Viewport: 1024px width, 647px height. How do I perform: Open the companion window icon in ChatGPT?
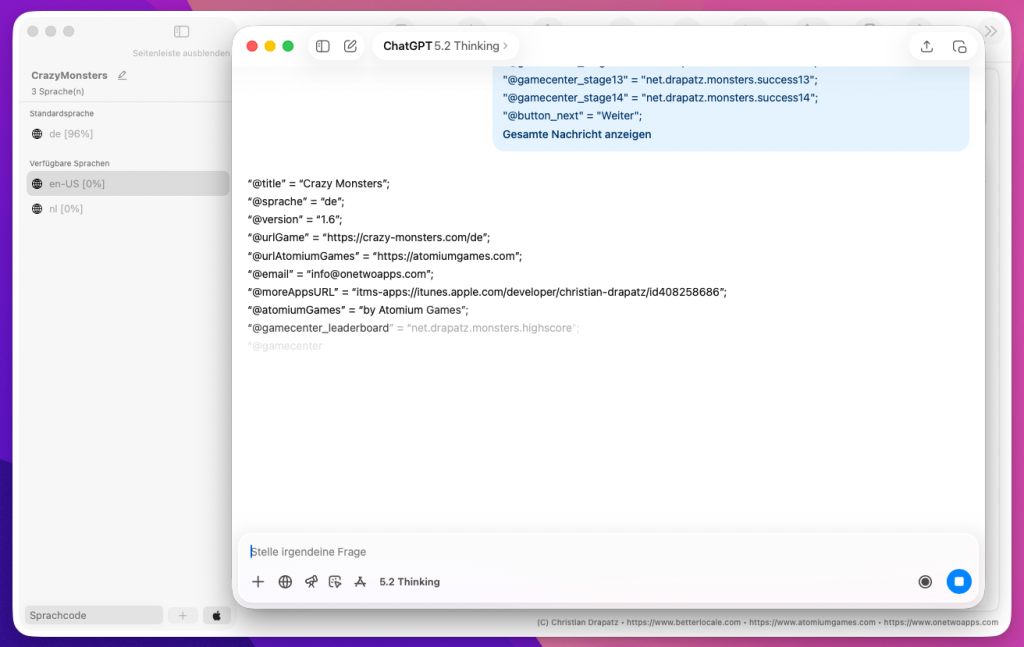(959, 46)
